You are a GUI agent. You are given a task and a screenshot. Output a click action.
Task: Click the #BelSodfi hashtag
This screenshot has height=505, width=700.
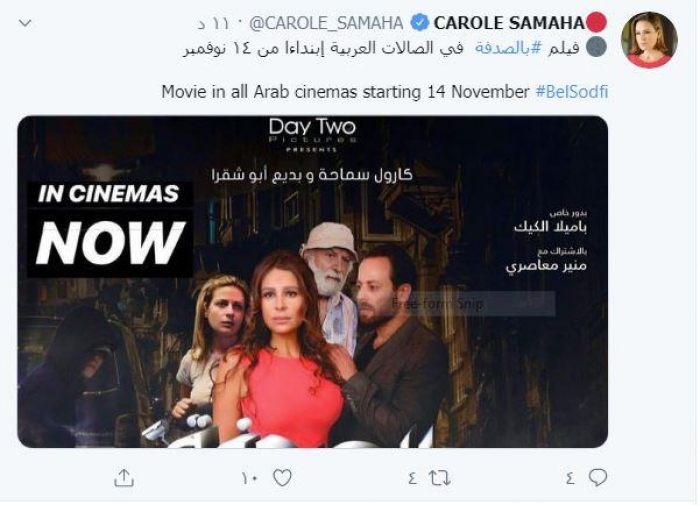point(571,92)
